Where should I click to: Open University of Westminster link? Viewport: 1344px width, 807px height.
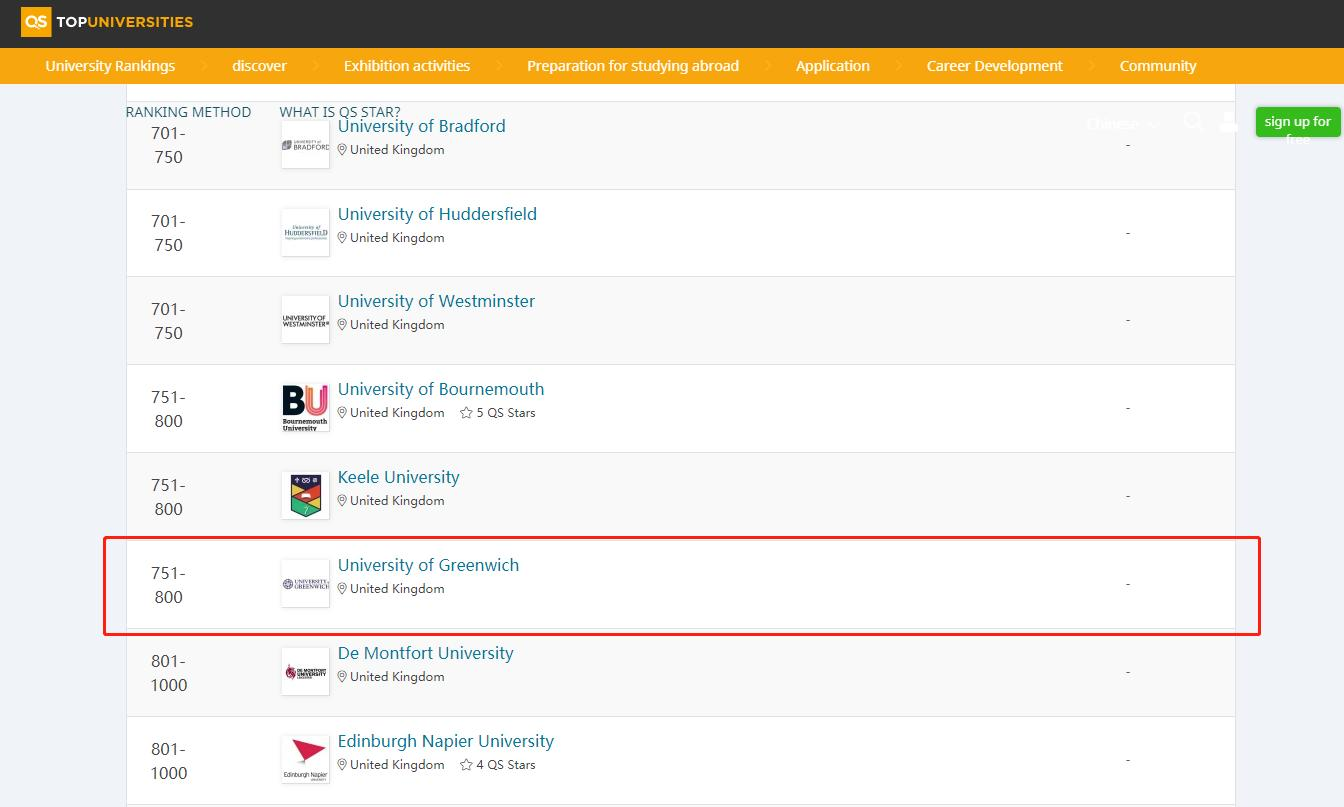click(x=436, y=301)
